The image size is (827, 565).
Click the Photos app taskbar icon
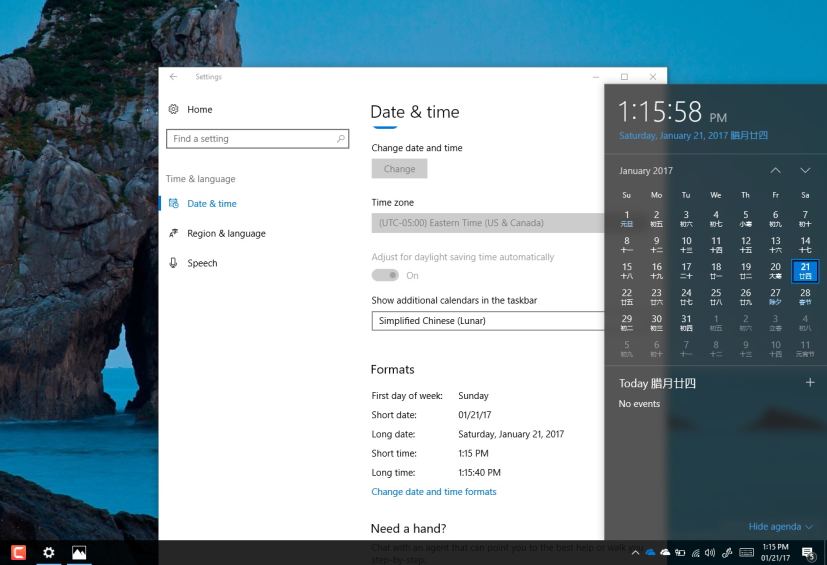(78, 552)
